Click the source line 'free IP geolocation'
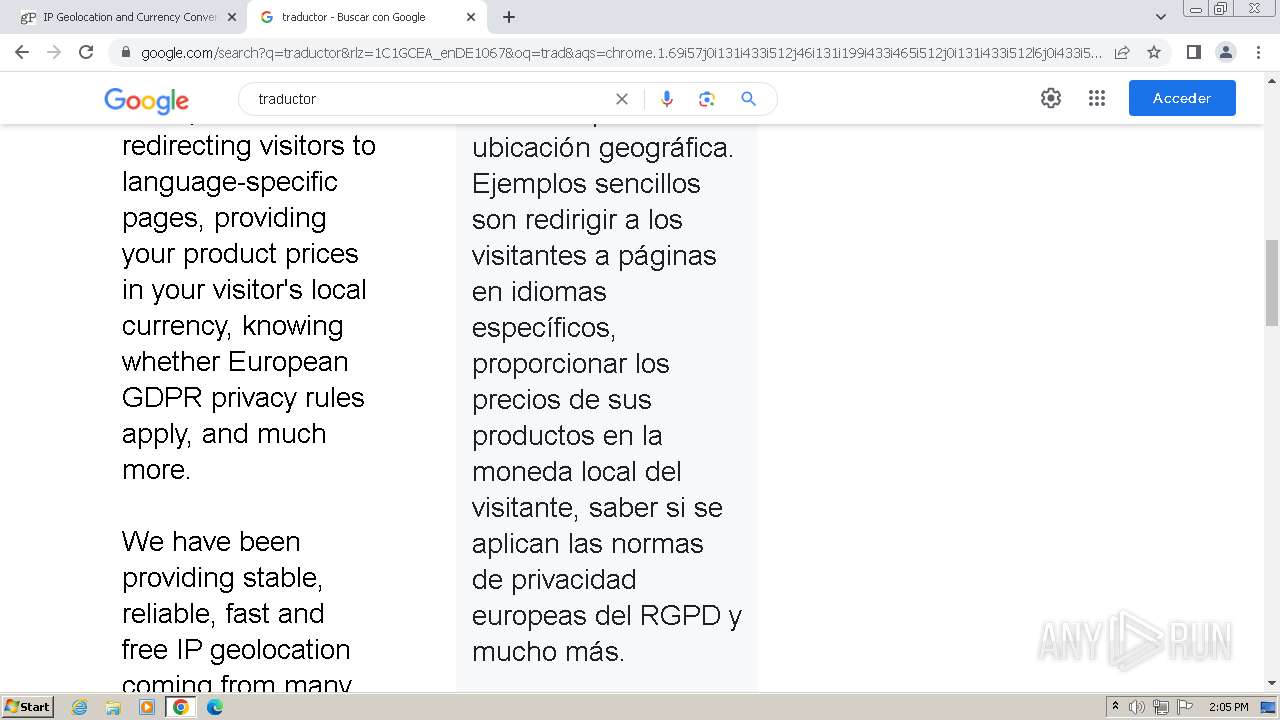This screenshot has width=1280, height=720. click(x=236, y=650)
